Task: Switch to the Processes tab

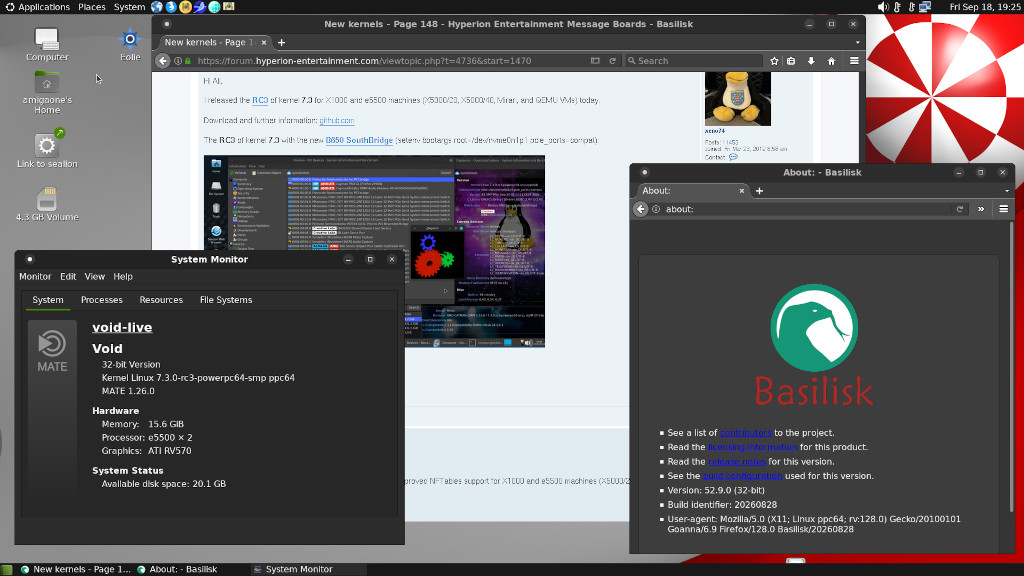Action: coord(101,300)
